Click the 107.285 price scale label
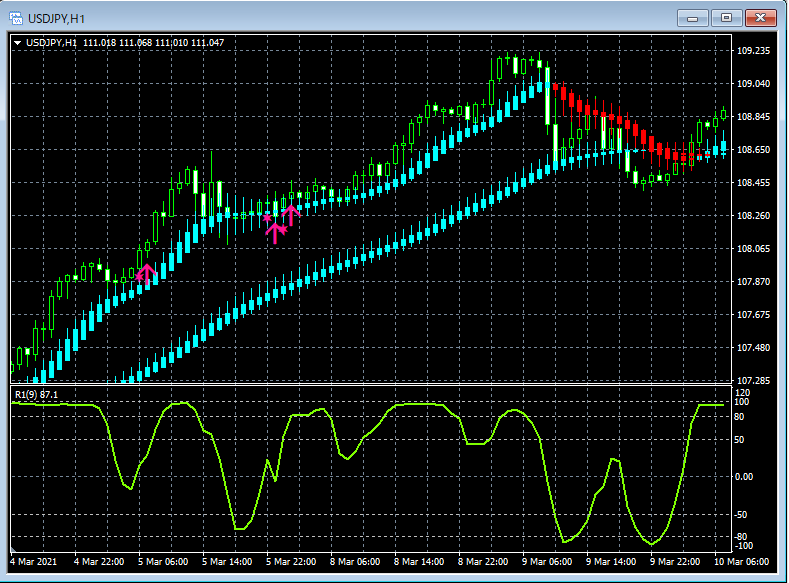Viewport: 789px width, 583px height. coord(753,381)
